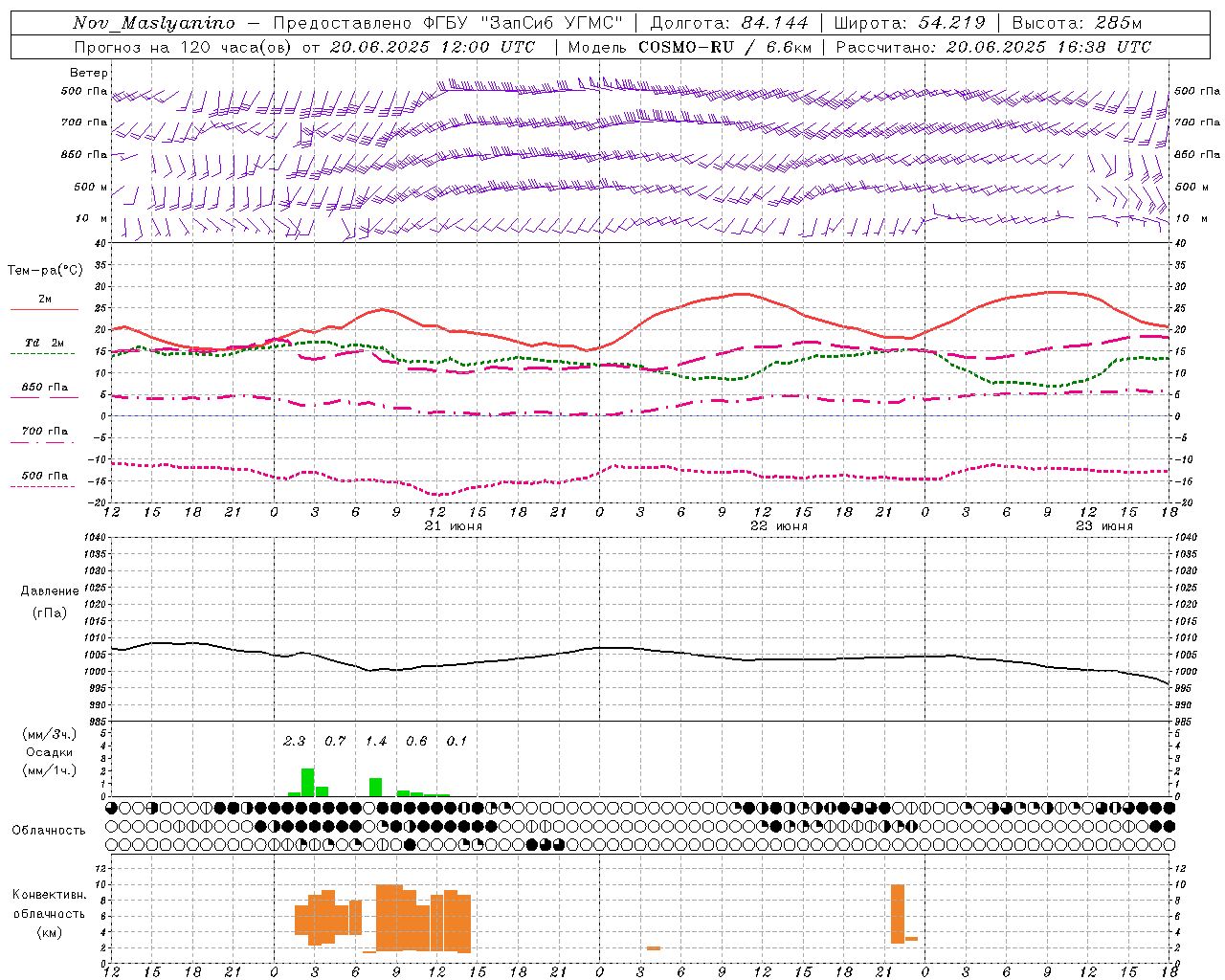Click the '21 июня' date label
Viewport: 1225px width, 980px height.
(x=453, y=526)
